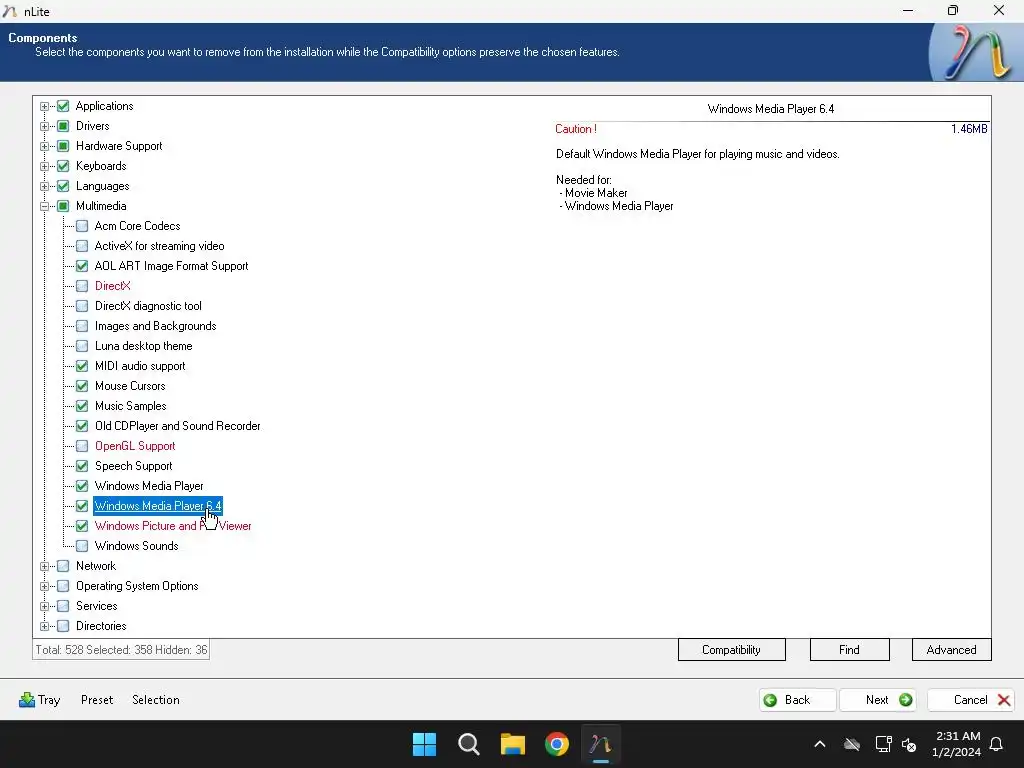
Task: Click the taskbar clock and date
Action: pos(957,744)
